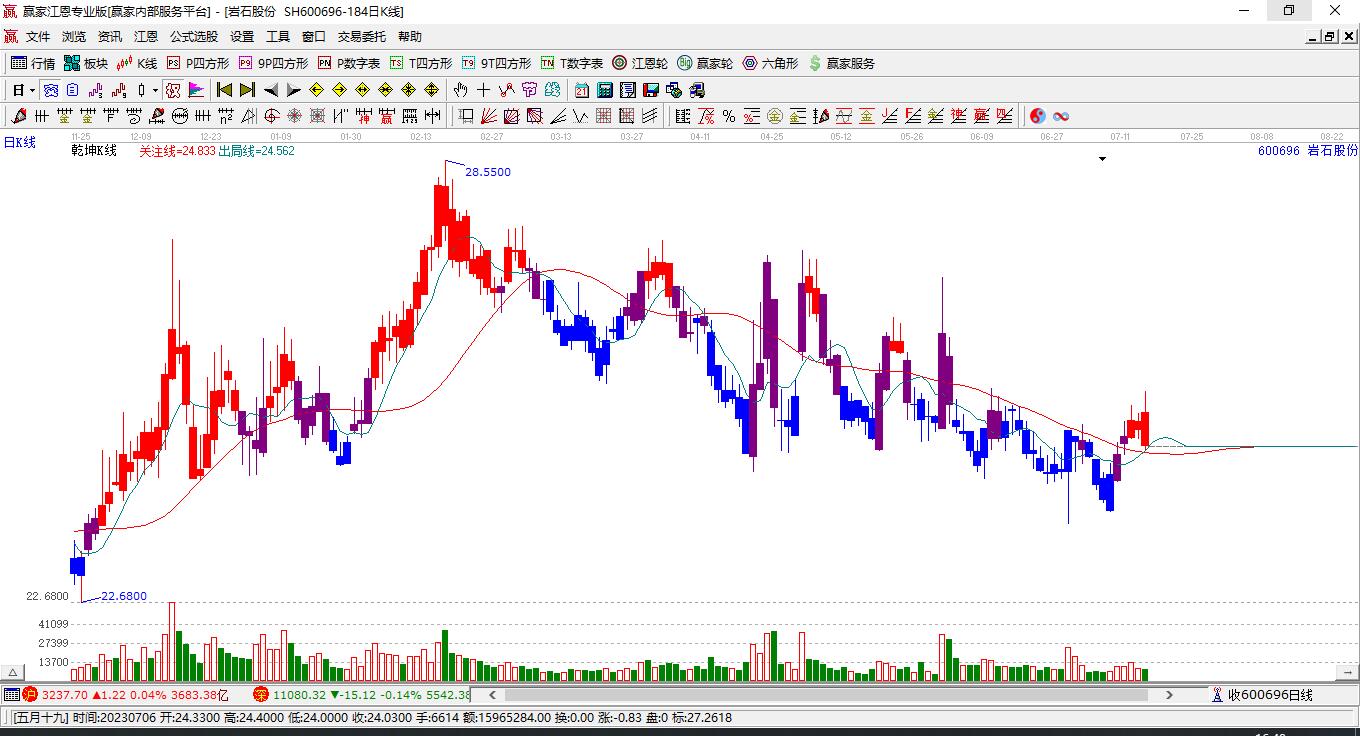Click the 22.6800 low price label
The height and width of the screenshot is (736, 1360).
click(124, 596)
